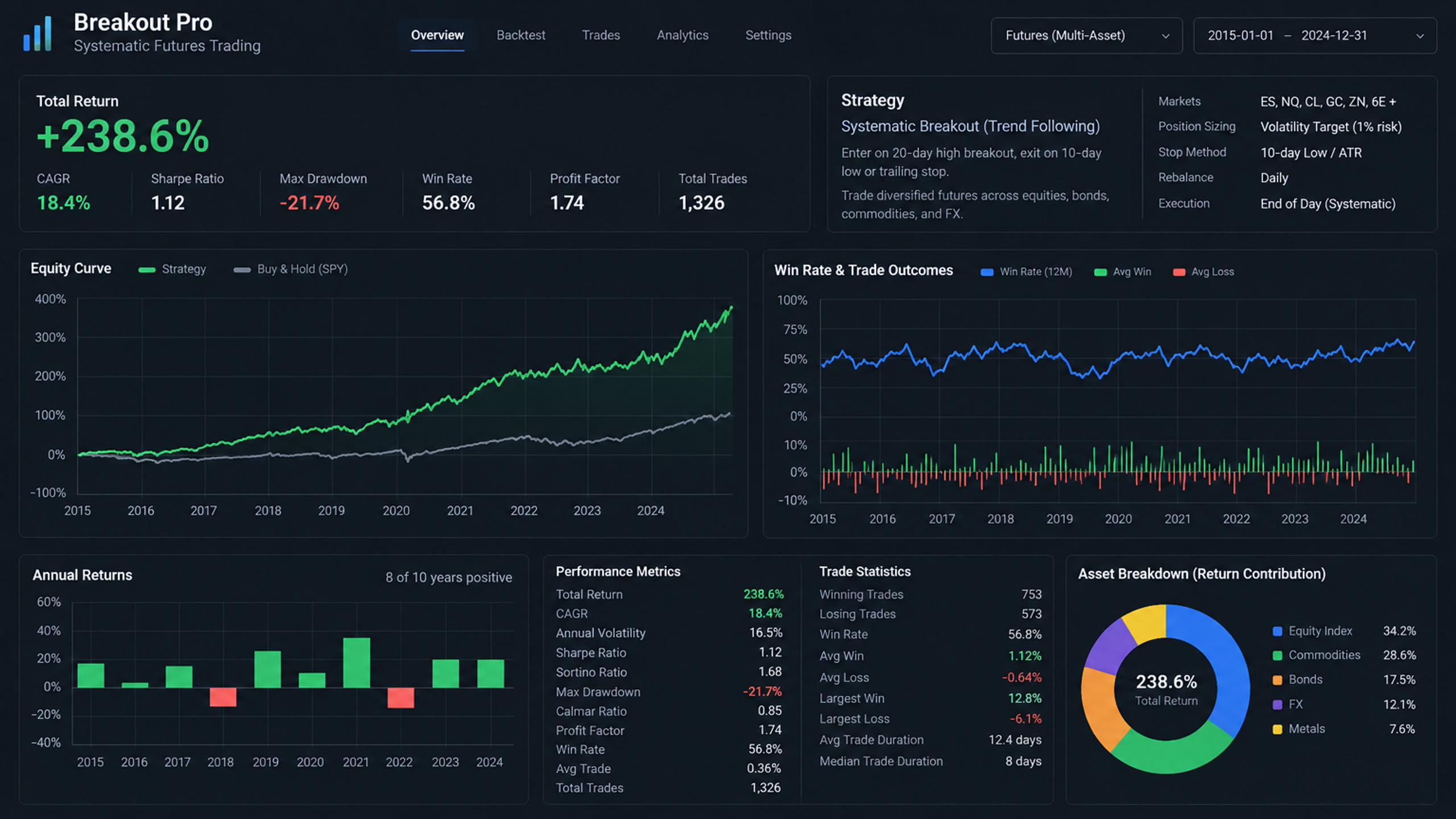Click the Sortino Ratio 1.68 row

pyautogui.click(x=669, y=672)
